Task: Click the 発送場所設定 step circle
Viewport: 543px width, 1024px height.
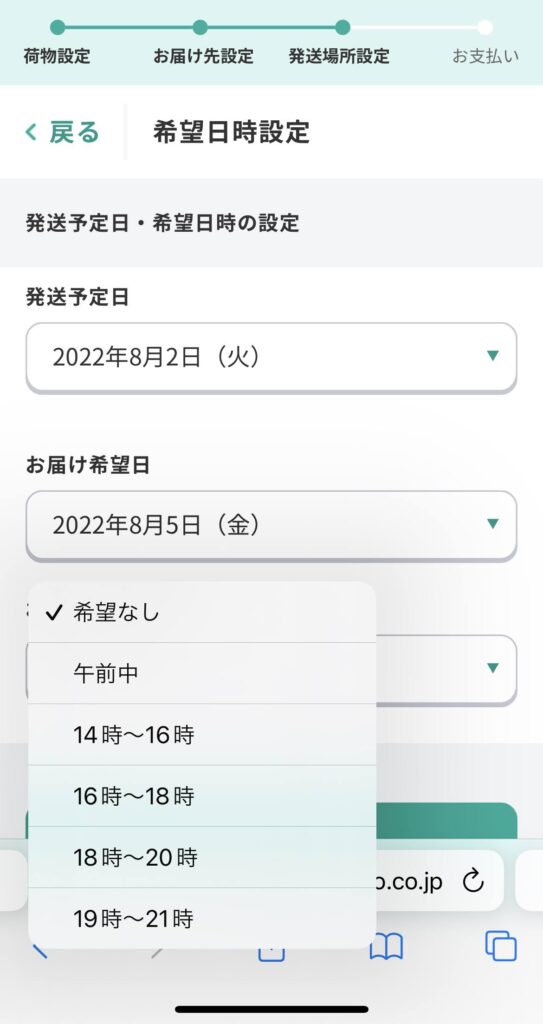Action: click(342, 27)
